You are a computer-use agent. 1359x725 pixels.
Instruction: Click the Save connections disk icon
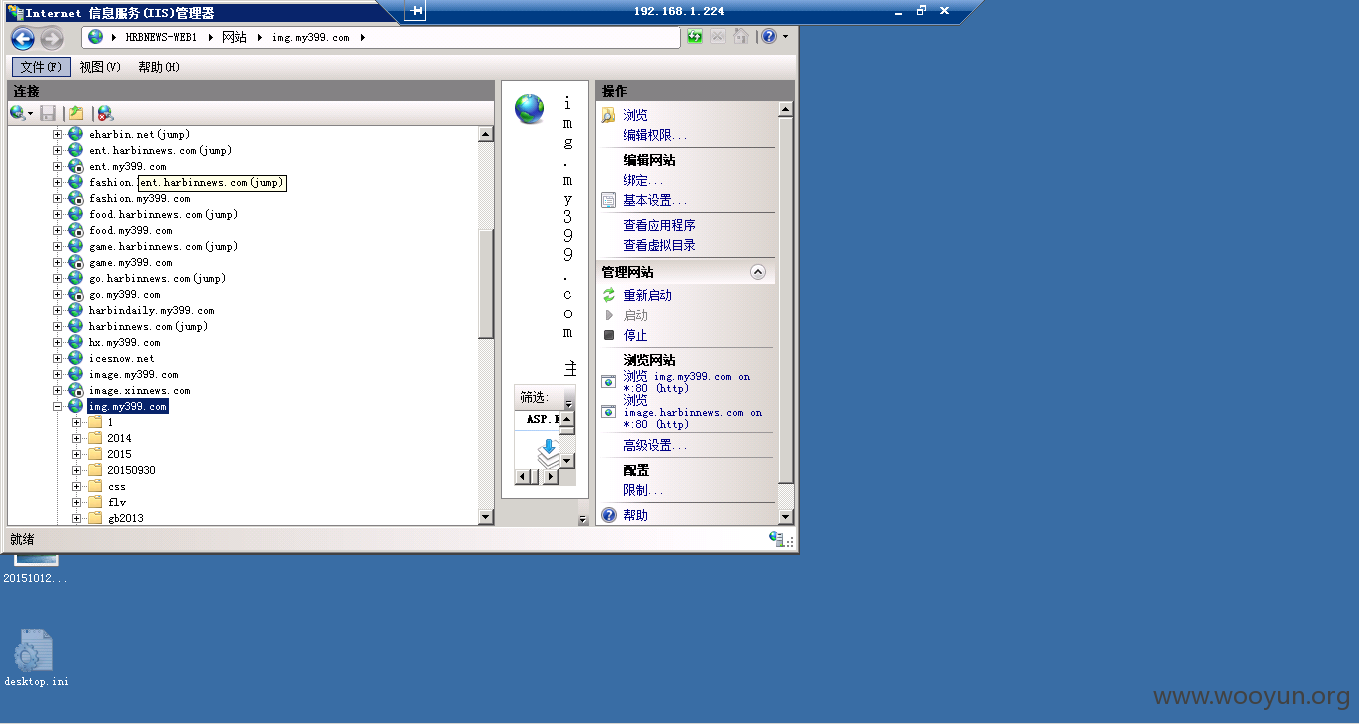click(x=48, y=114)
